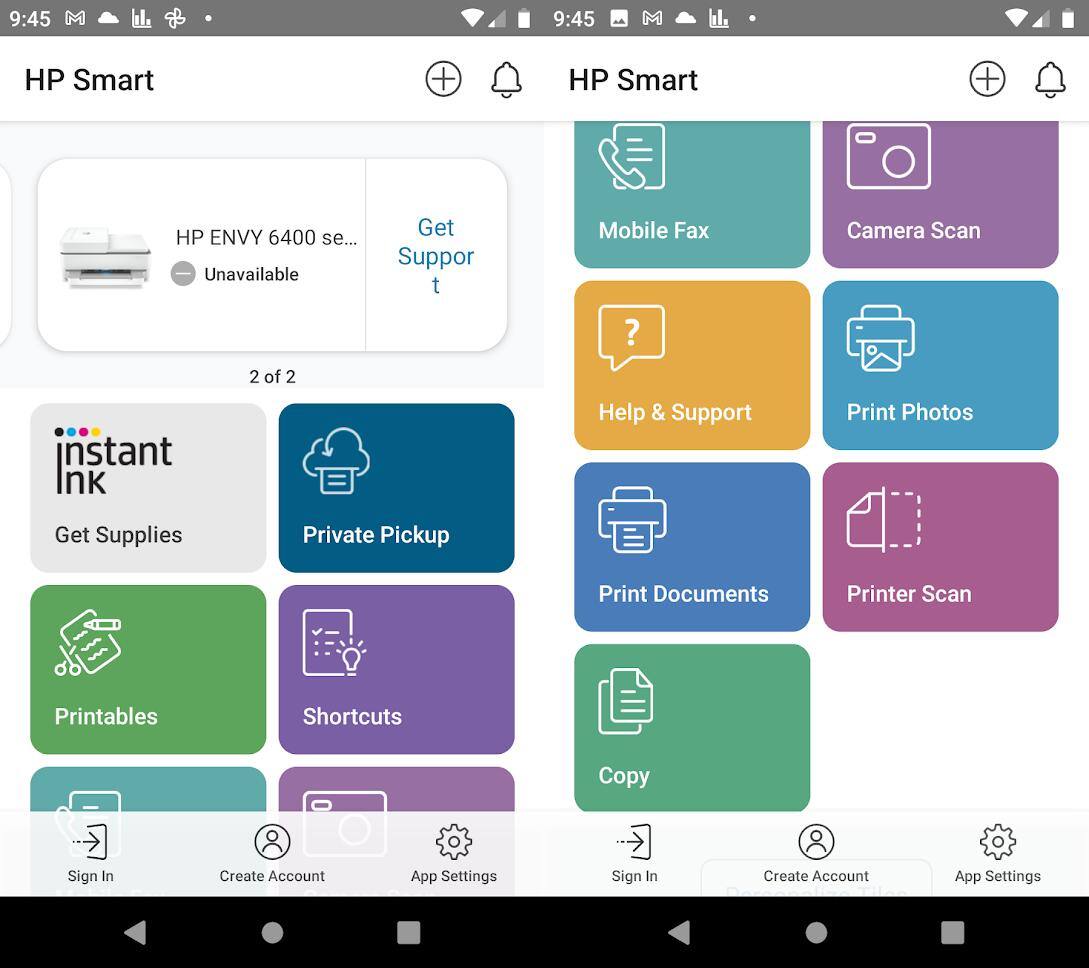Start Printer Scan from its tile
The width and height of the screenshot is (1089, 968).
(x=940, y=547)
